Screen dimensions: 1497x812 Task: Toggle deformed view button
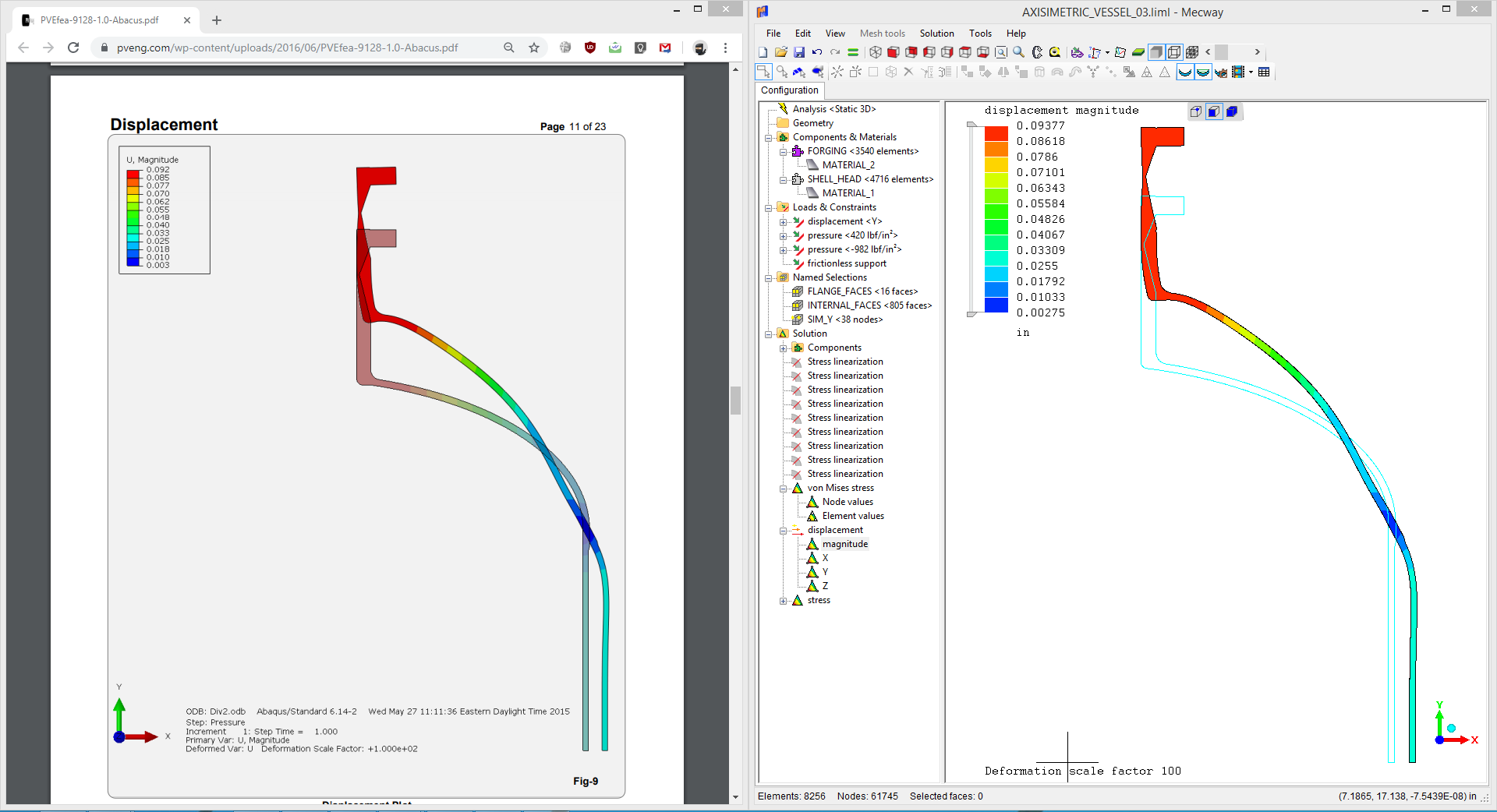[x=1185, y=72]
